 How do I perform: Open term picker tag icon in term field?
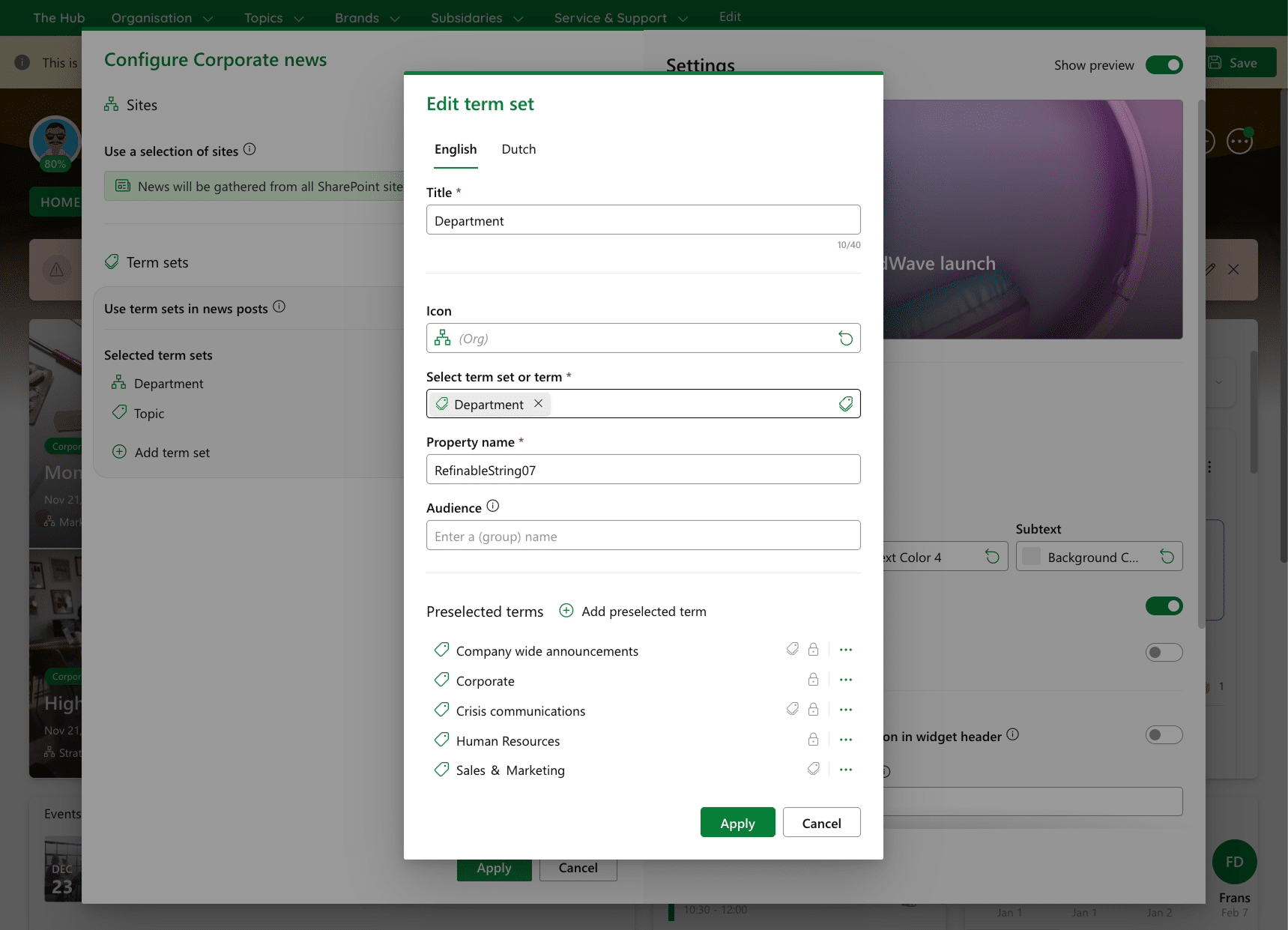845,405
